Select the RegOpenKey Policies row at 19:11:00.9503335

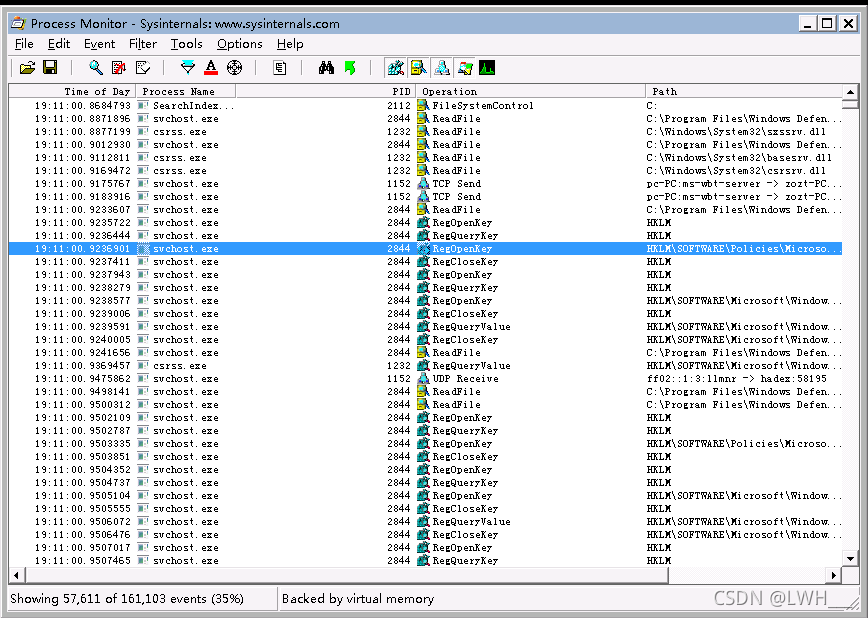click(x=425, y=444)
